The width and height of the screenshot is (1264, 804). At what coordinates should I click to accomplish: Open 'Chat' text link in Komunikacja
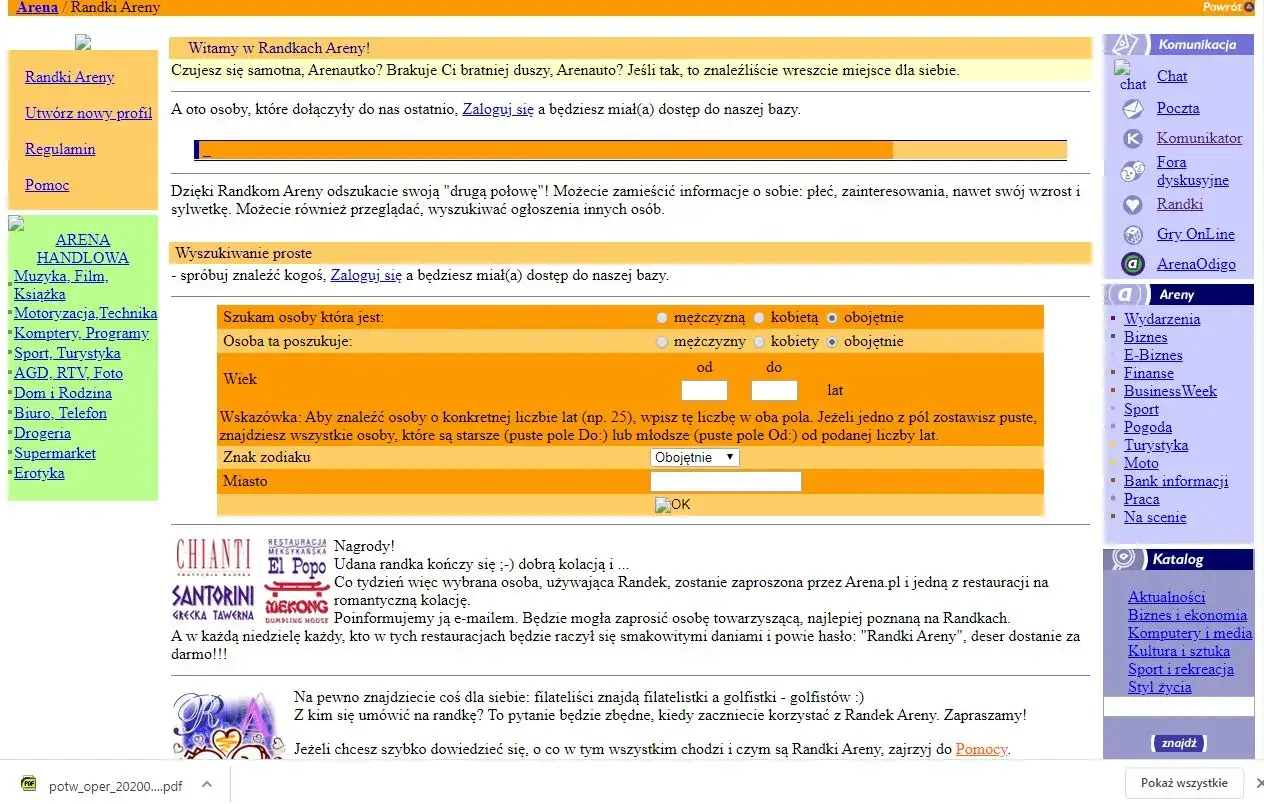1172,76
